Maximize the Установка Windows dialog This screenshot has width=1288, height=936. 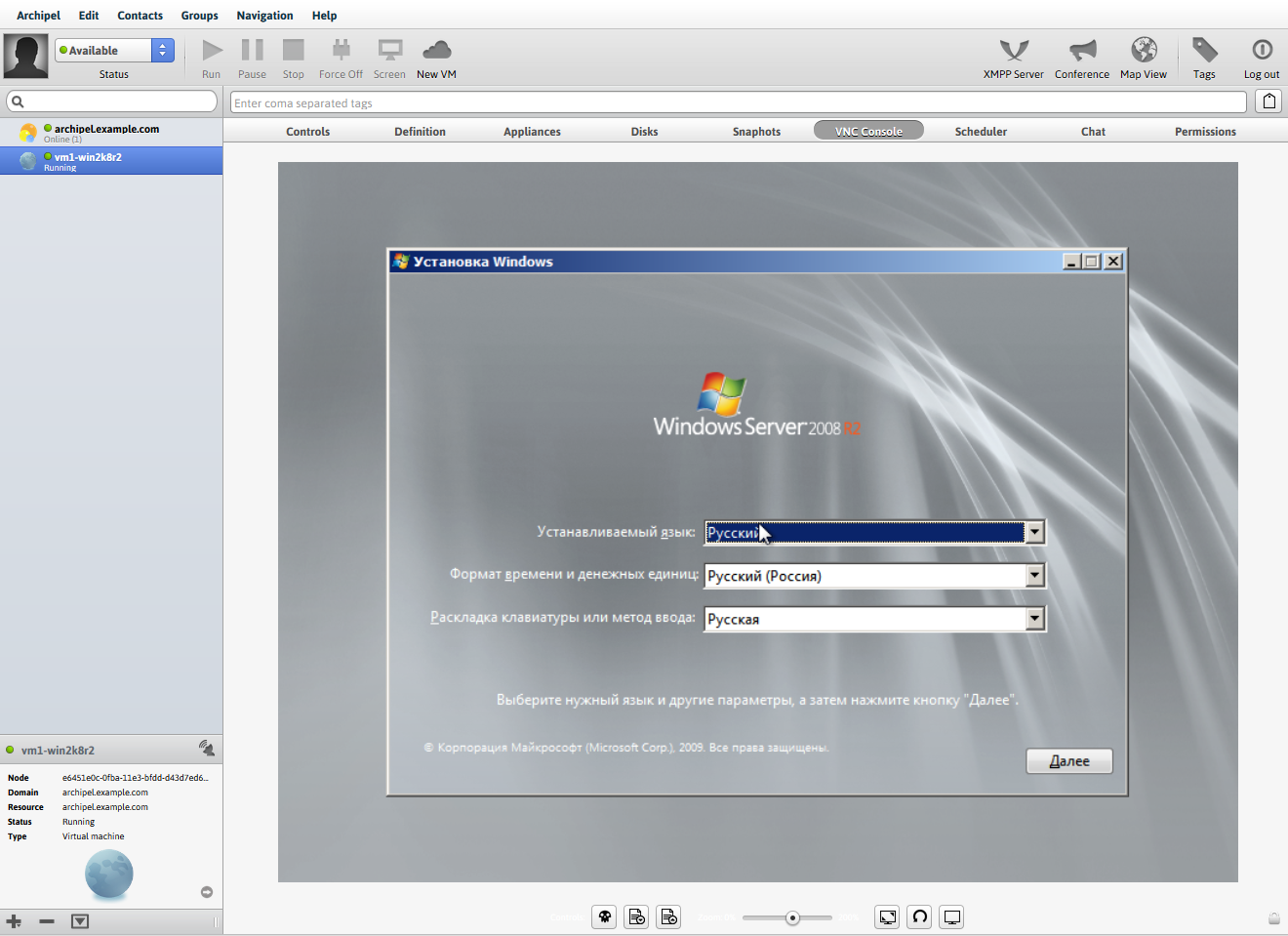(1092, 262)
